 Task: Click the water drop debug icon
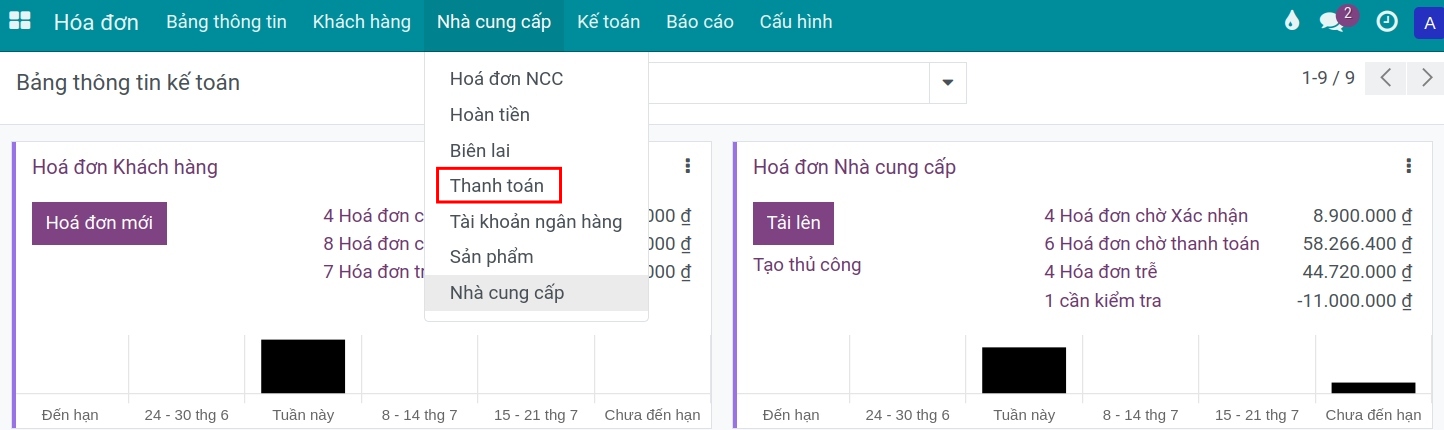point(1292,21)
